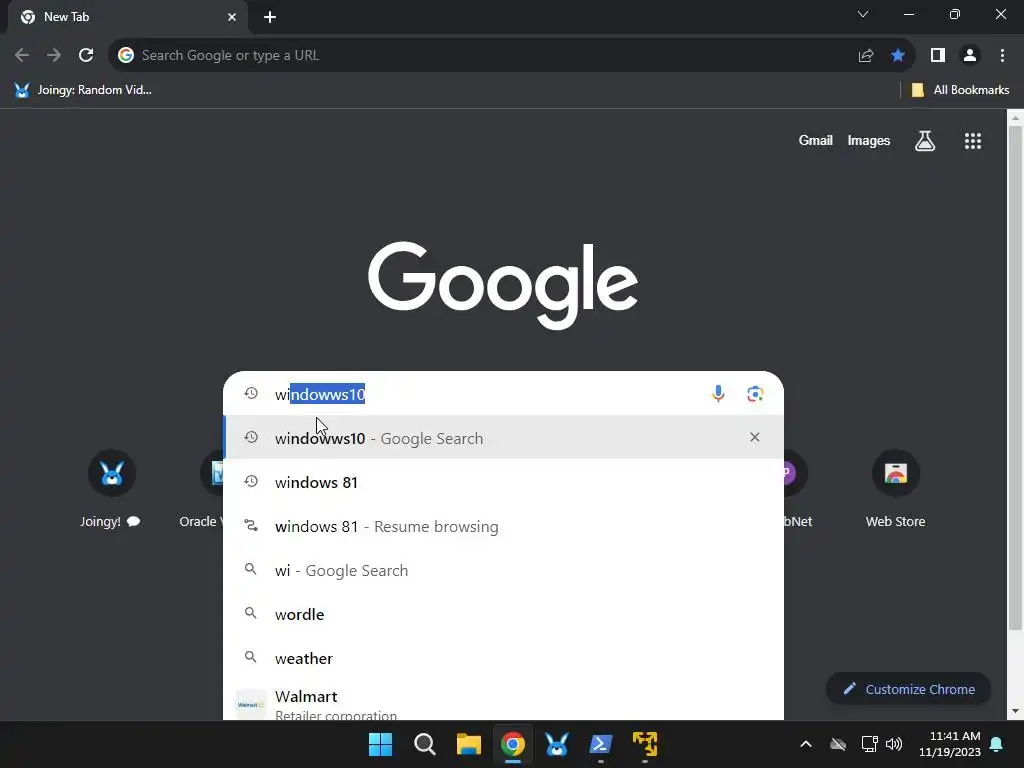The width and height of the screenshot is (1024, 768).
Task: Open Search Labs flask icon
Action: click(925, 140)
